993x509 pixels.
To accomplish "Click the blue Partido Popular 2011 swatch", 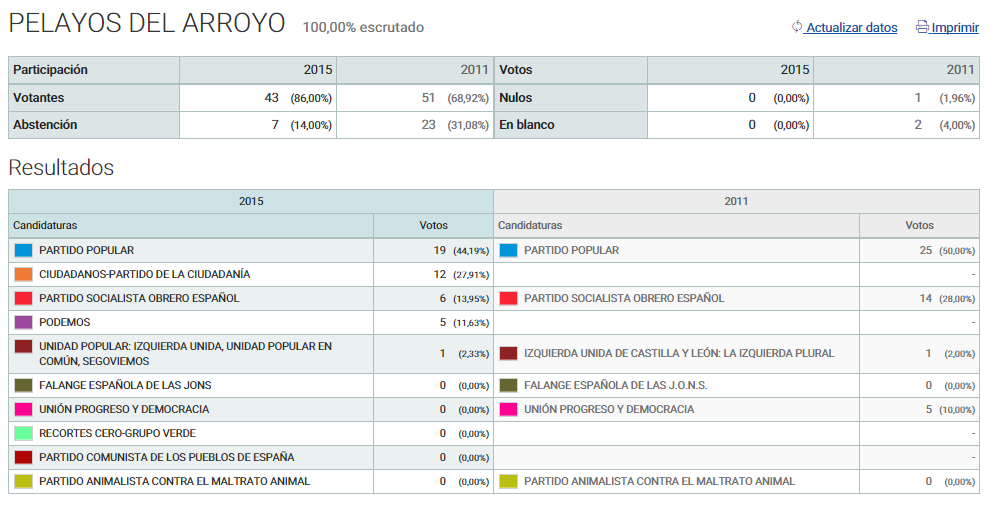I will 509,250.
